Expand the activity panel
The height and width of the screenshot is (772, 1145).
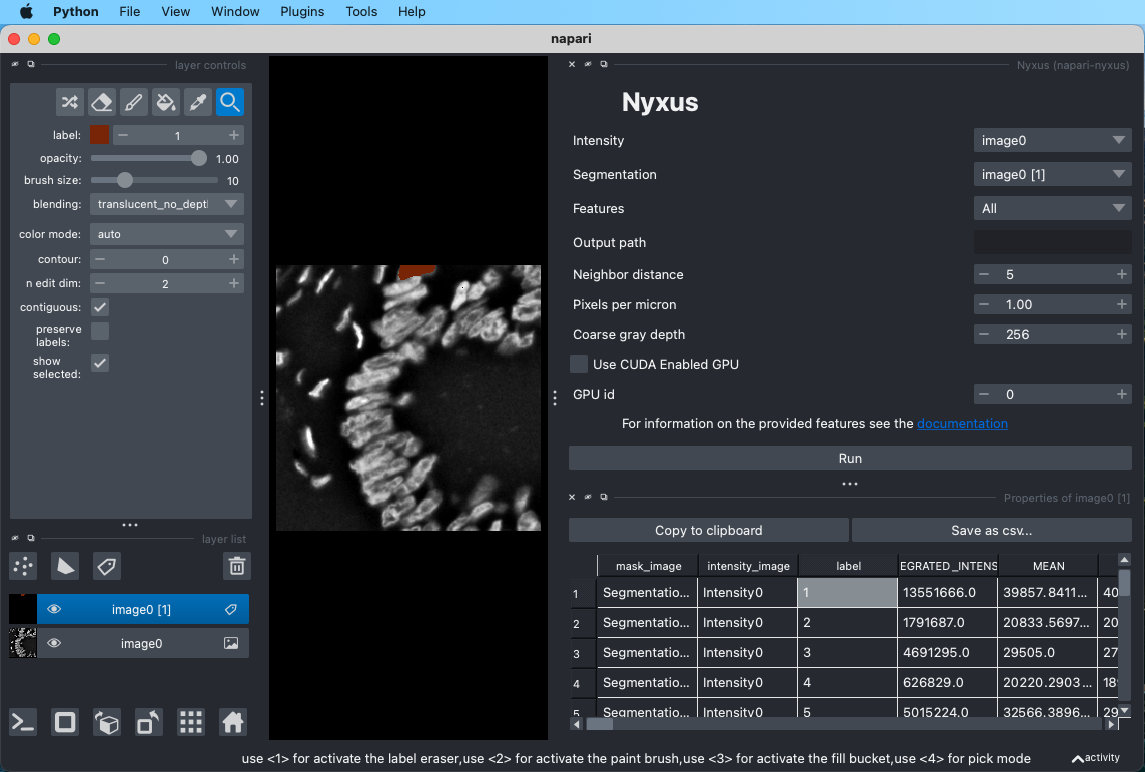[x=1095, y=758]
